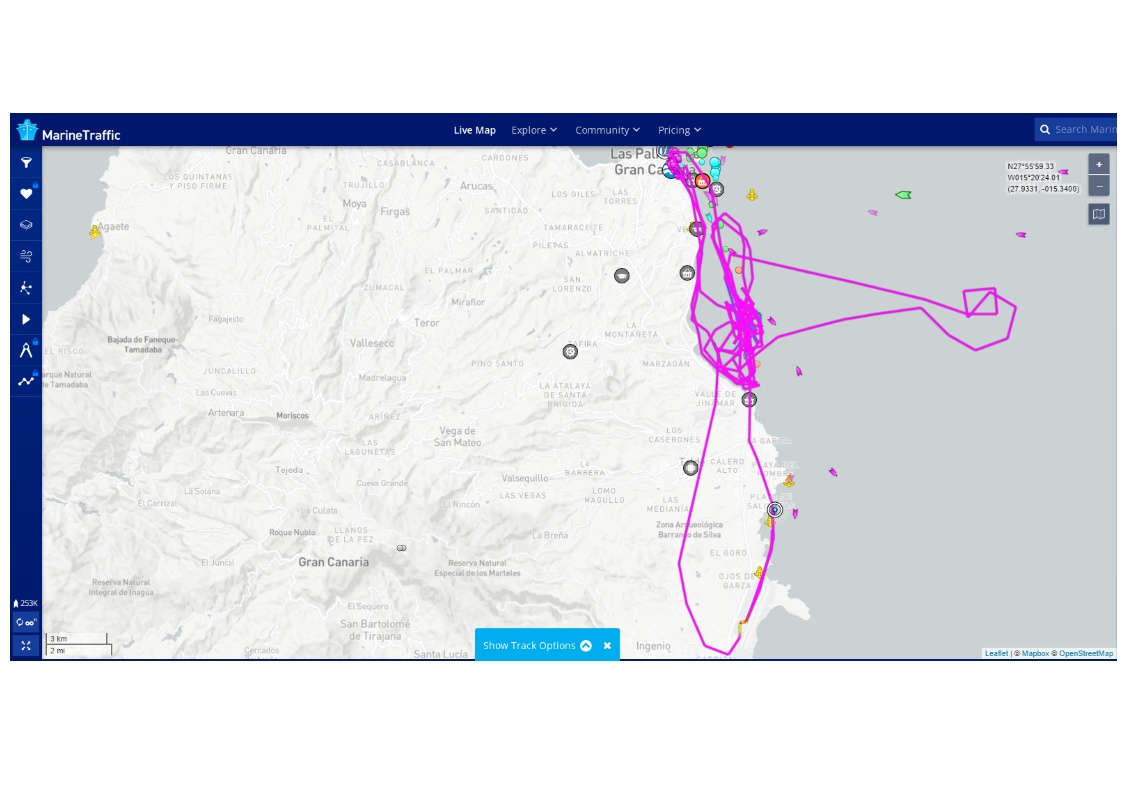The image size is (1123, 794).
Task: Open the OpenStreetMap attribution link
Action: [1086, 653]
